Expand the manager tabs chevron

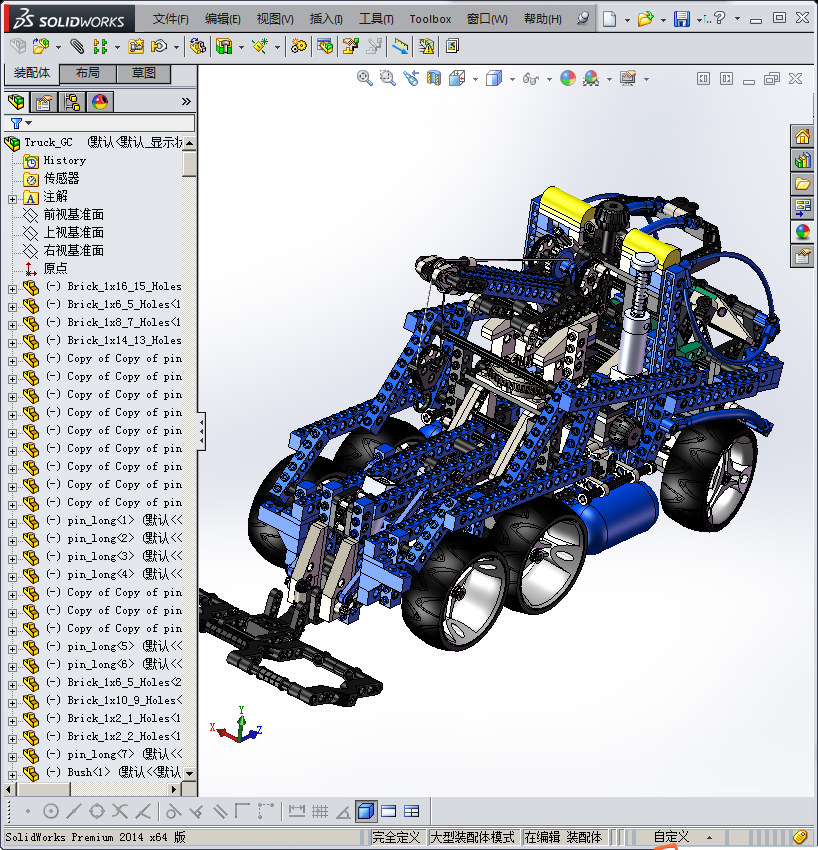(186, 101)
